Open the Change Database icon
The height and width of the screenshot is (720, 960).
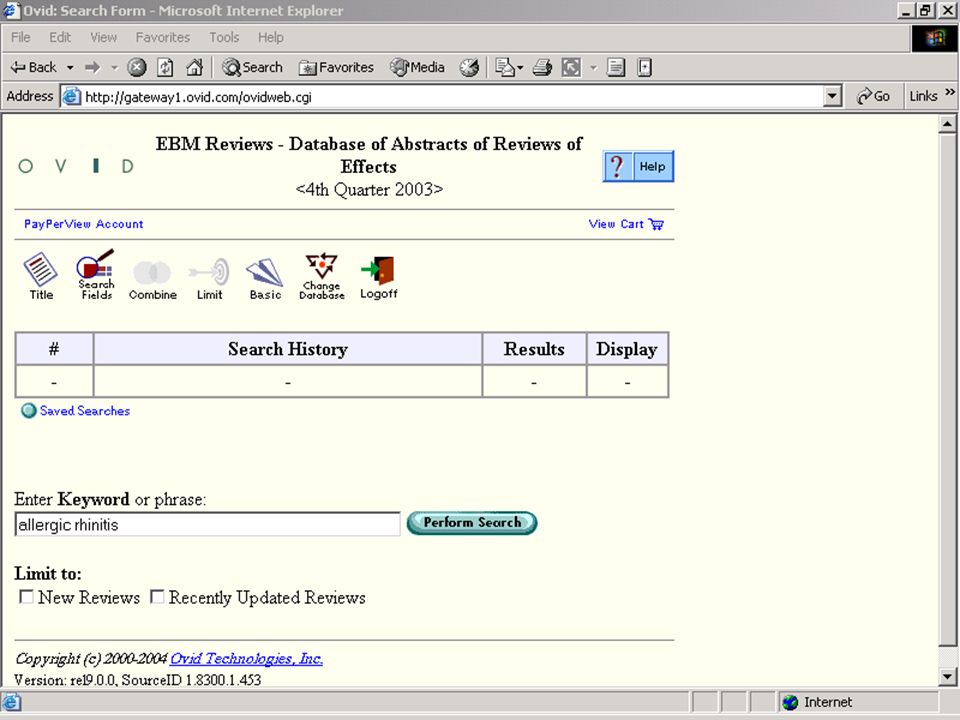(321, 276)
